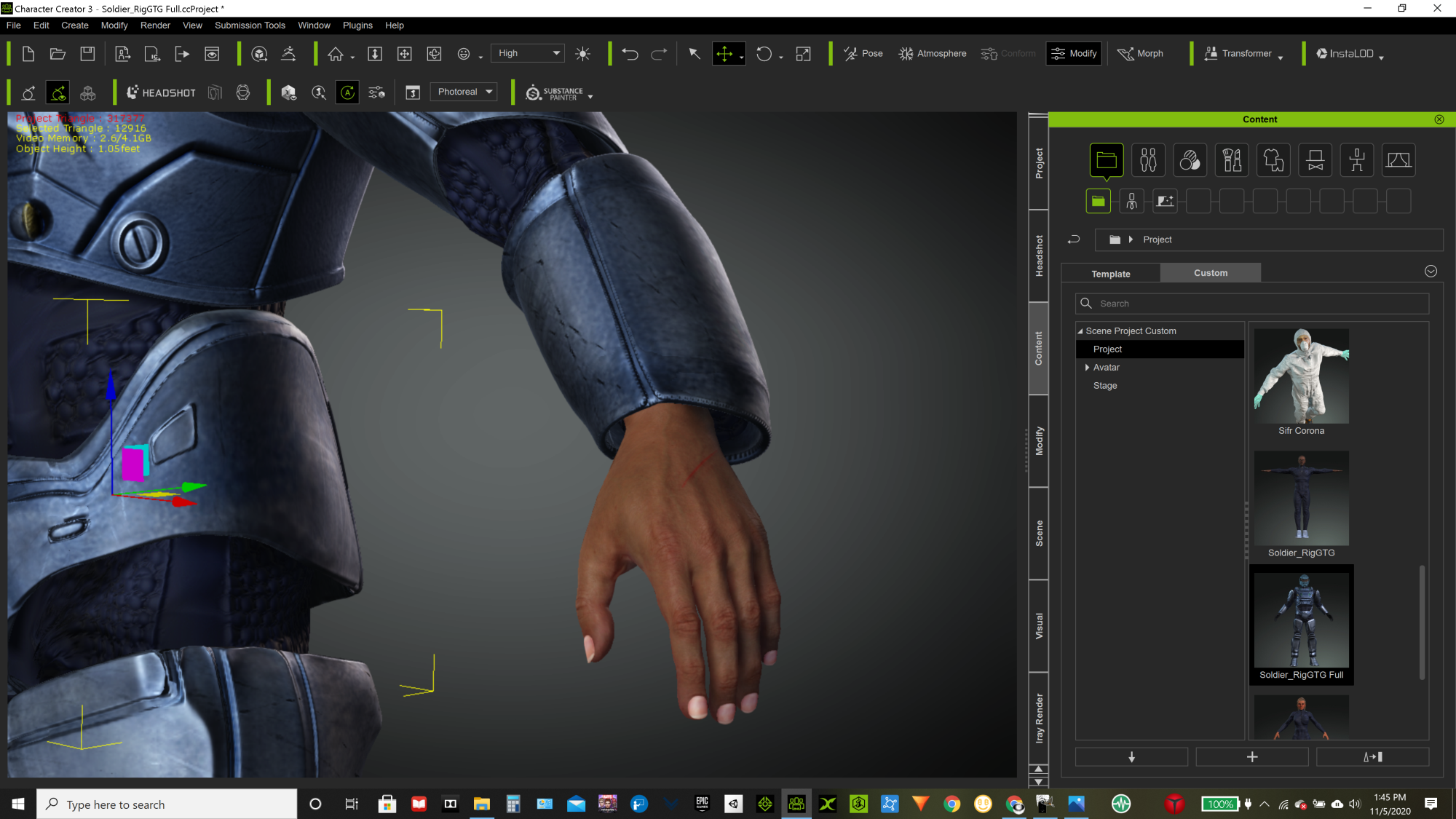Image resolution: width=1456 pixels, height=819 pixels.
Task: Open the Submission Tools menu
Action: tap(250, 25)
